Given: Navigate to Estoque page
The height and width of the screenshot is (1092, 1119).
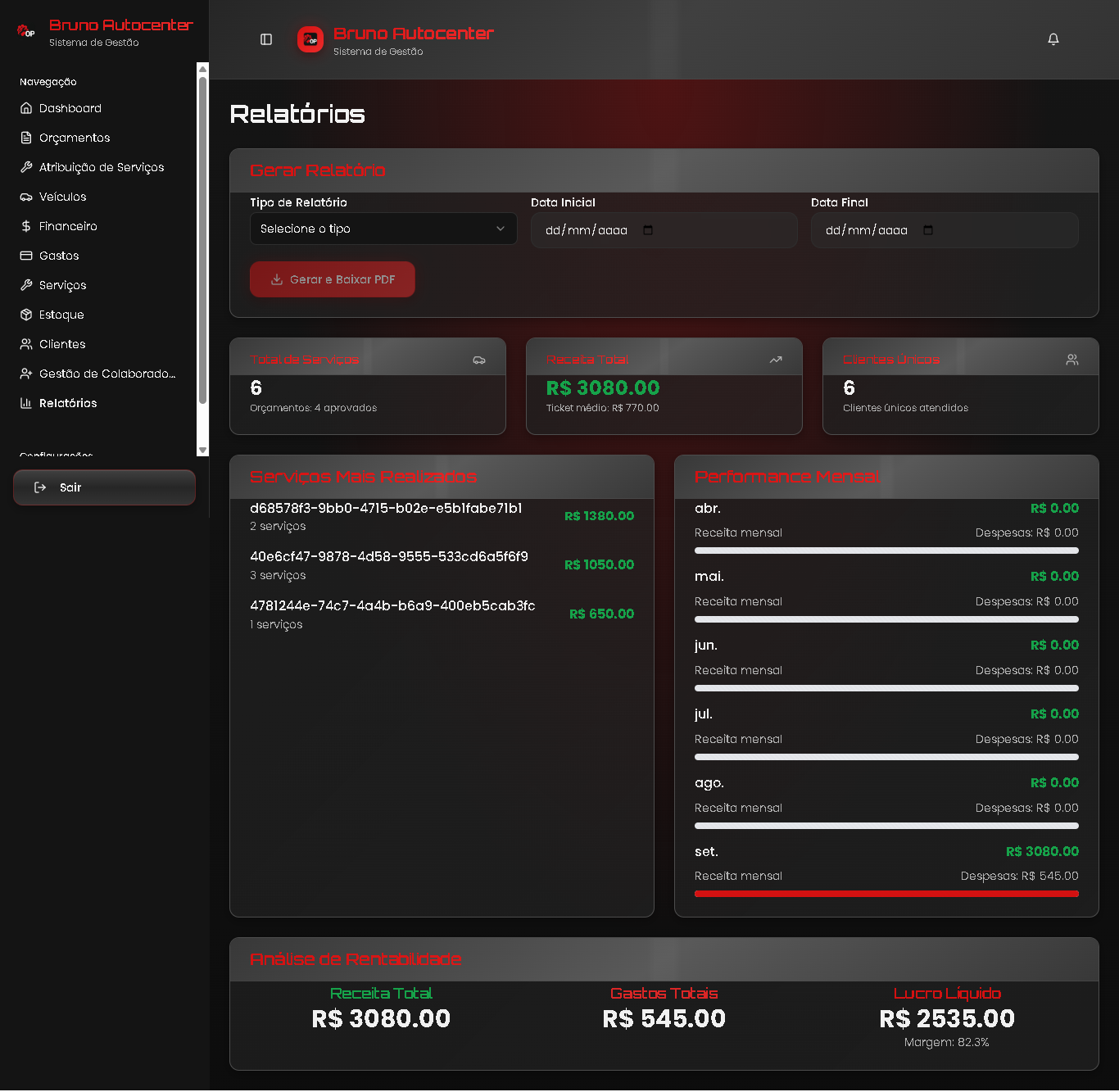Looking at the screenshot, I should 61,315.
